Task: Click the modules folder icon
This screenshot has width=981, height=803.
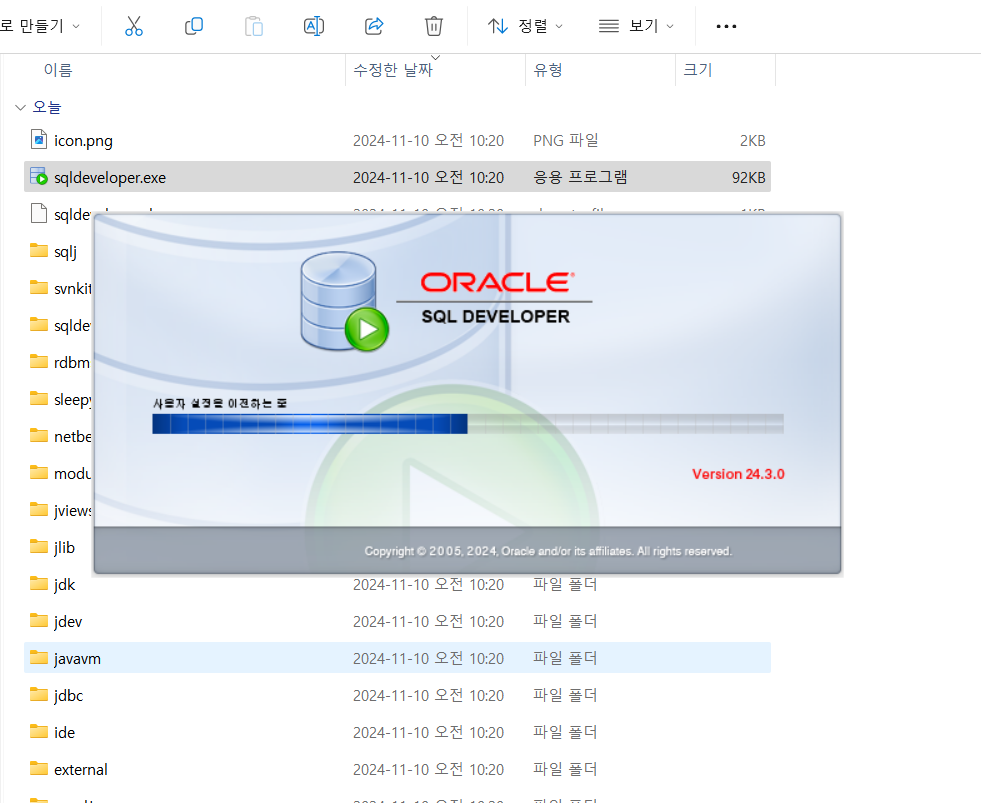Action: point(39,473)
